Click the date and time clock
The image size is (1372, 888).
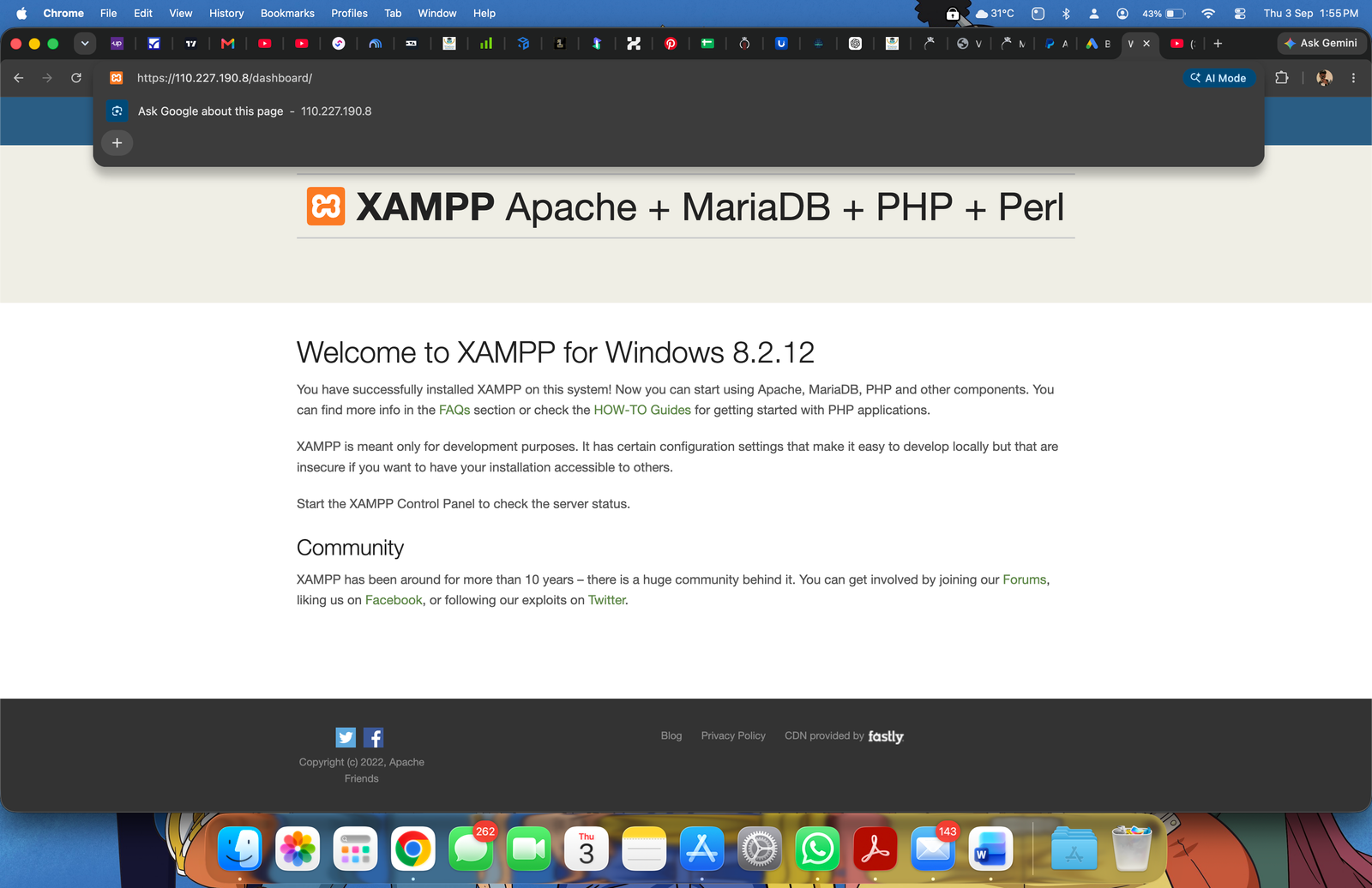click(x=1311, y=13)
